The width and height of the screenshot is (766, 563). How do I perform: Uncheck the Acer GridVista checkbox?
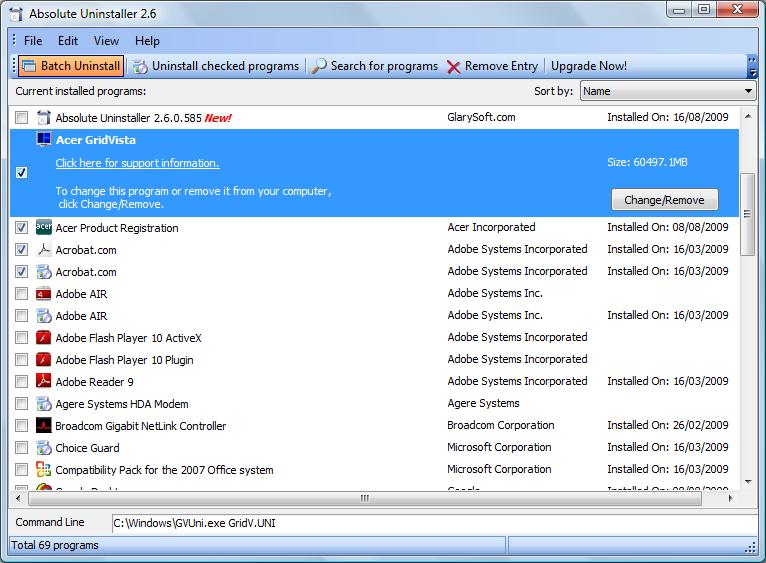[22, 173]
